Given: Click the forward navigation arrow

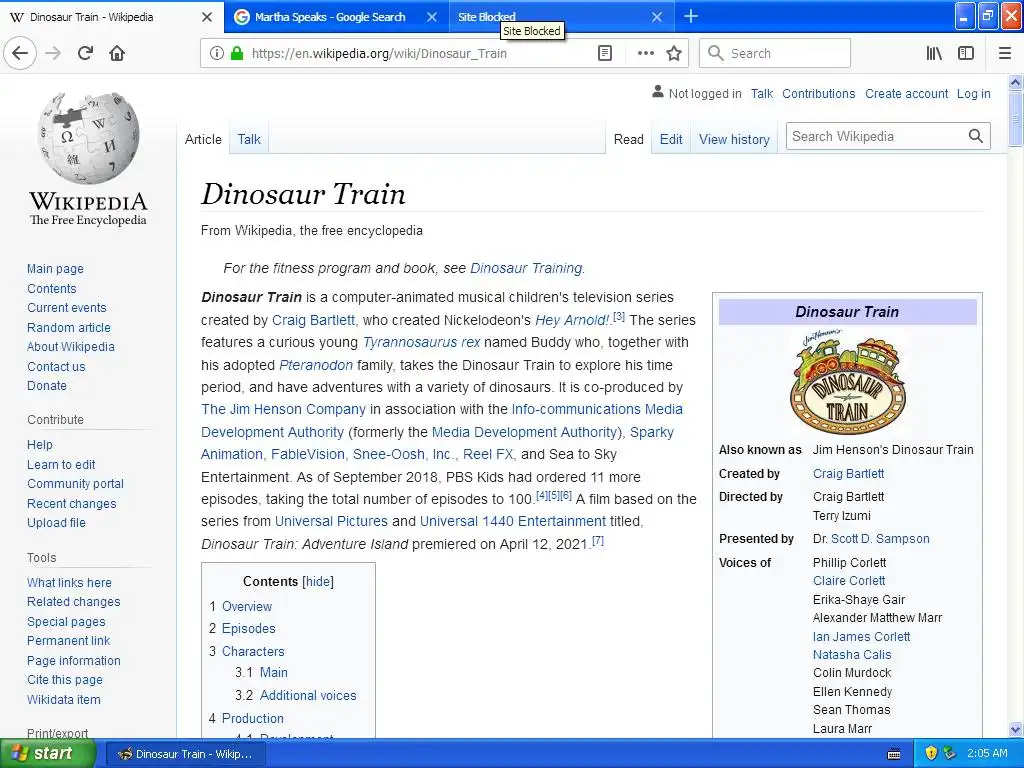Looking at the screenshot, I should 53,53.
